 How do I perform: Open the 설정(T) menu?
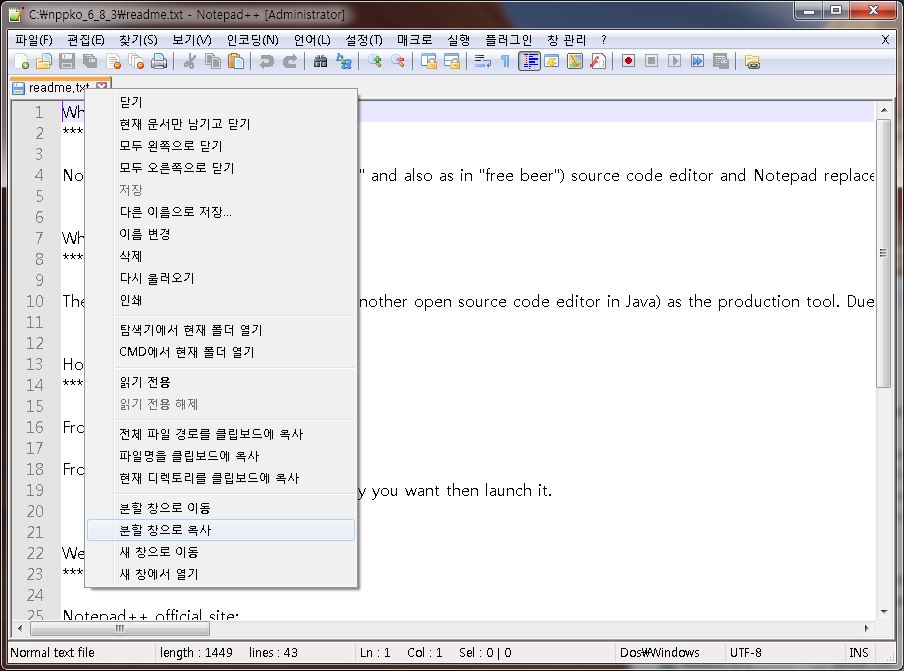[x=364, y=40]
